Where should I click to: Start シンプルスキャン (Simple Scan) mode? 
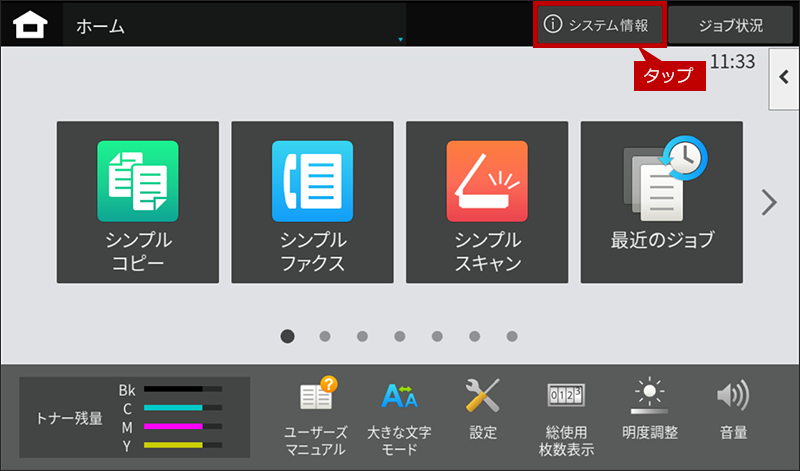pos(487,203)
